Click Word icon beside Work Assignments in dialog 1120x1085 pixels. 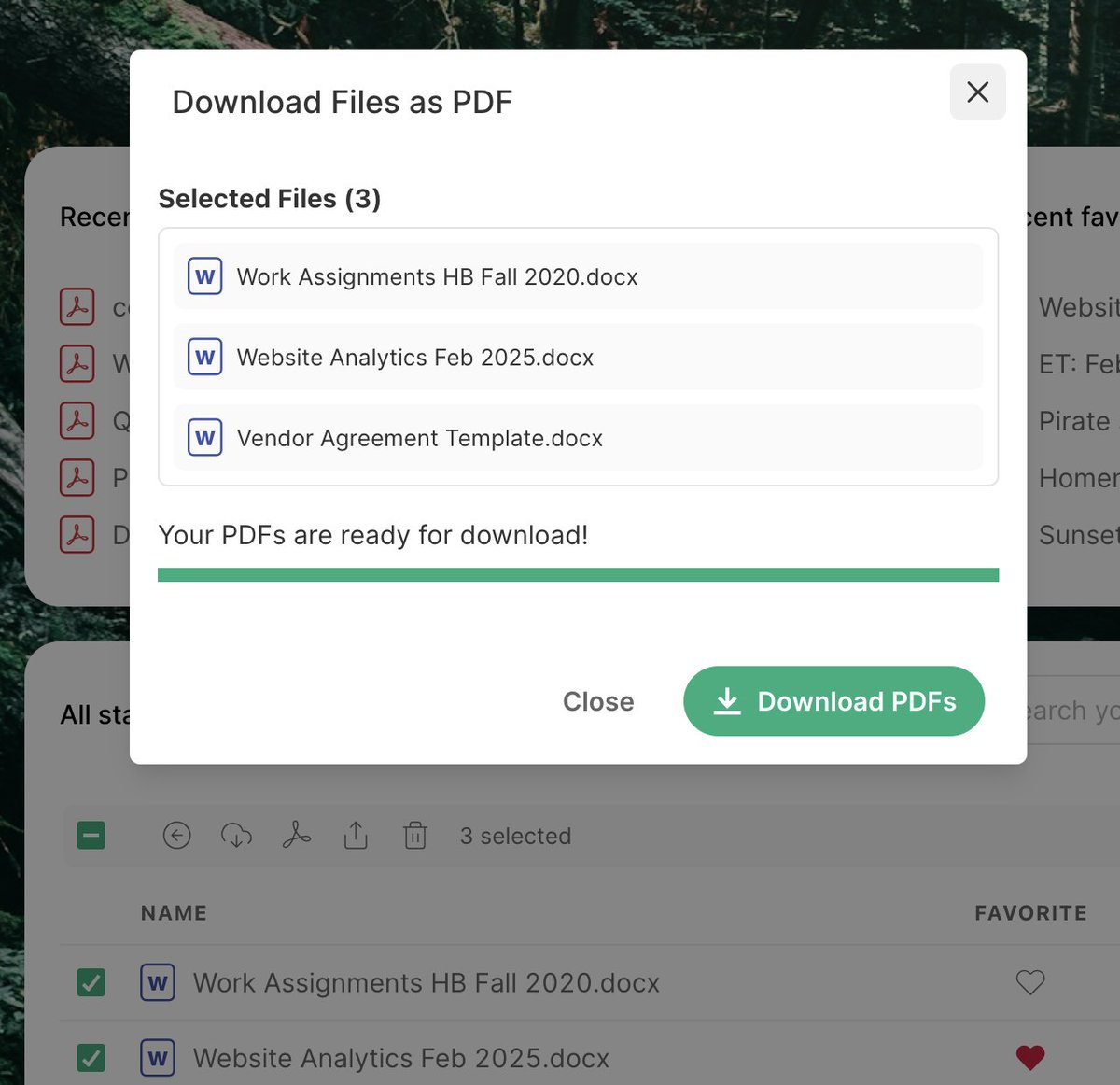tap(204, 276)
